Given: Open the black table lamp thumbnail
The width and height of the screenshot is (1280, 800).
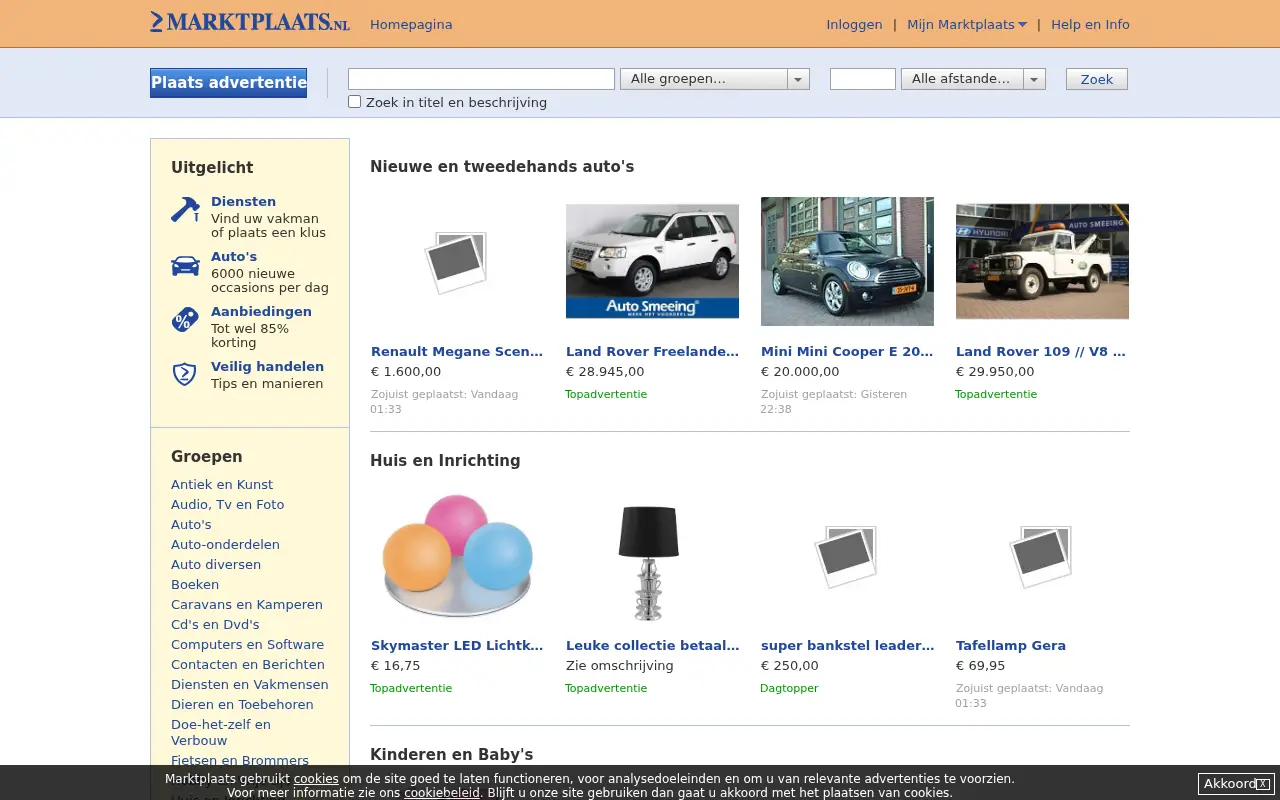Looking at the screenshot, I should (649, 562).
